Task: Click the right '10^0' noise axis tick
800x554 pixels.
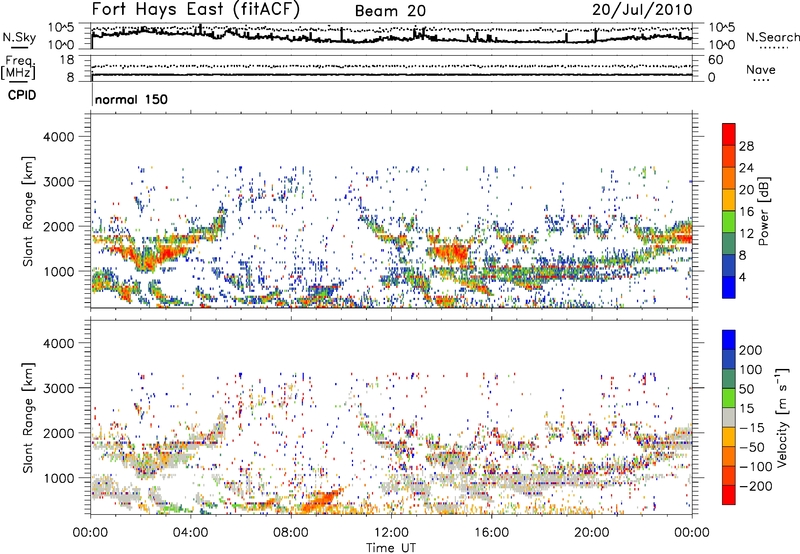Action: (721, 45)
